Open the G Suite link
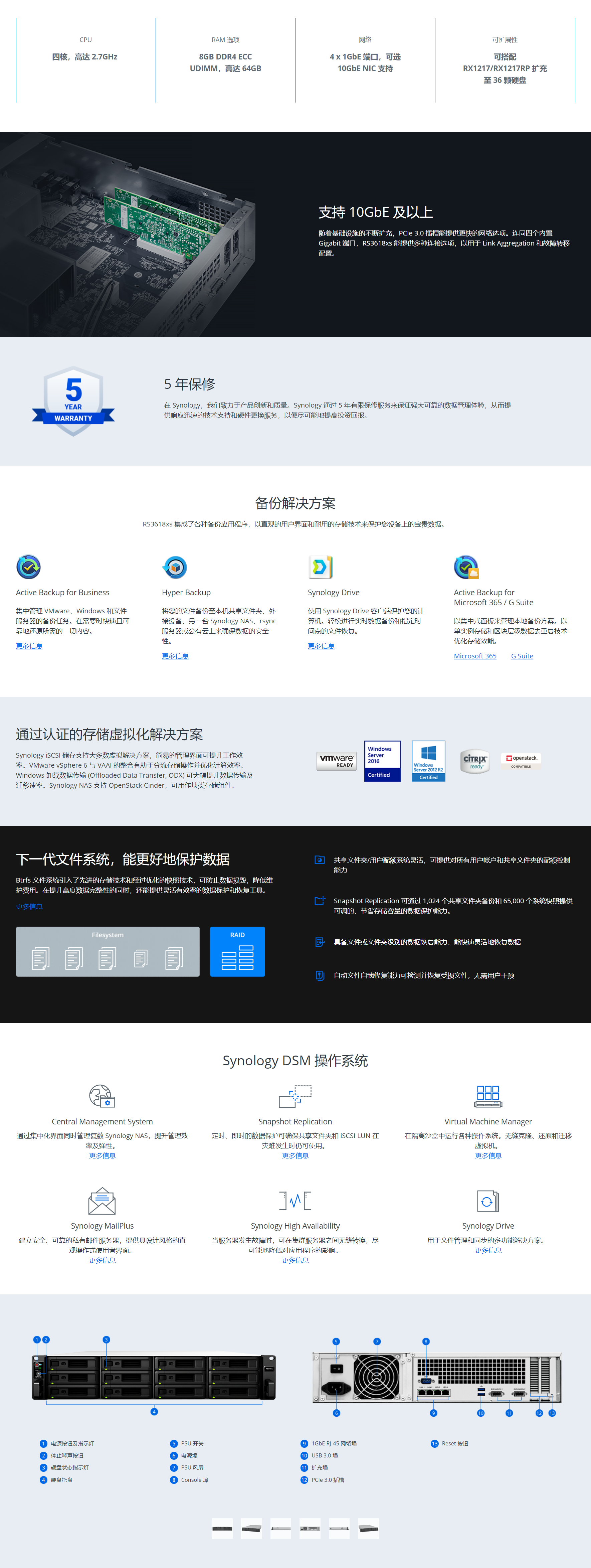This screenshot has width=591, height=1568. pyautogui.click(x=522, y=656)
